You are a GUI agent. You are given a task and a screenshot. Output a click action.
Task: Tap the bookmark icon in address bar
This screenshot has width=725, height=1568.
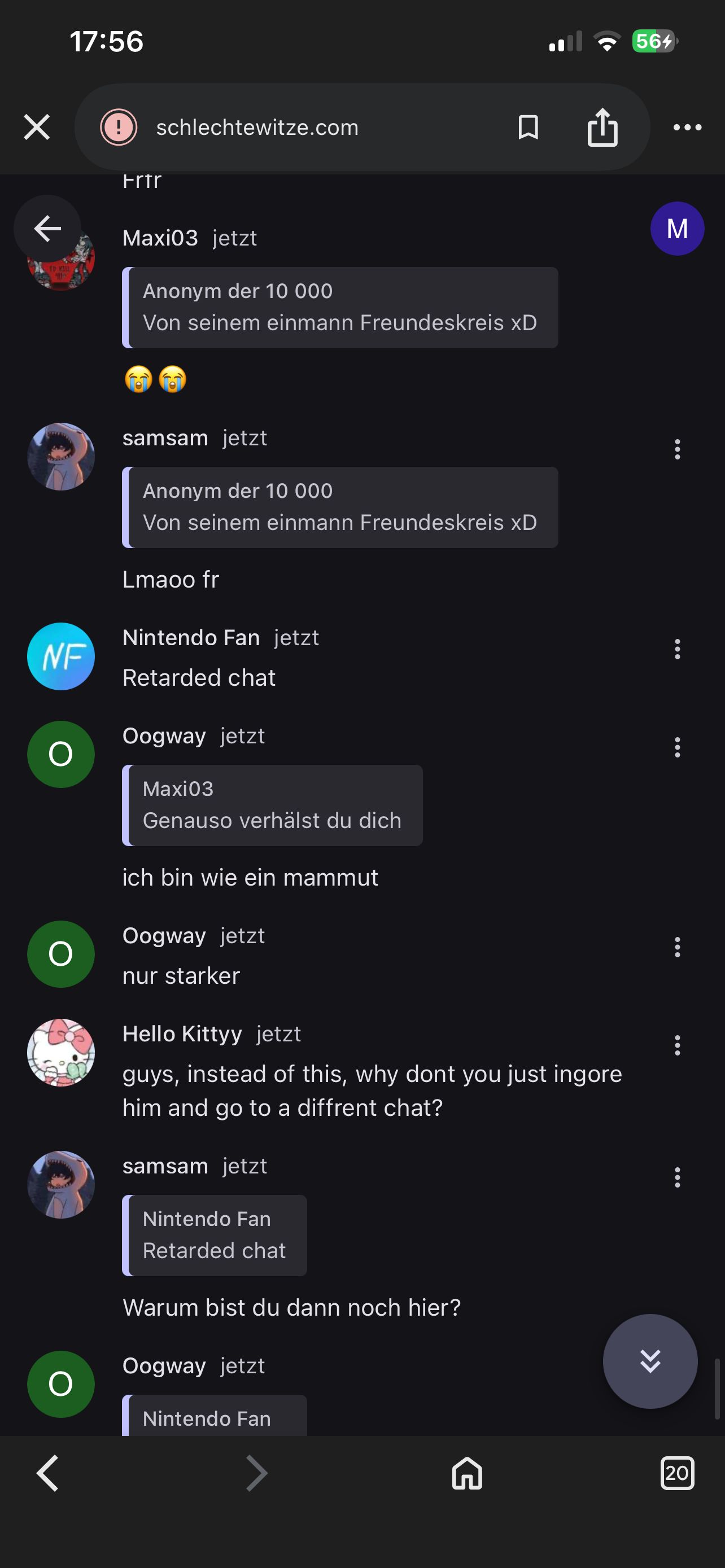(x=528, y=127)
